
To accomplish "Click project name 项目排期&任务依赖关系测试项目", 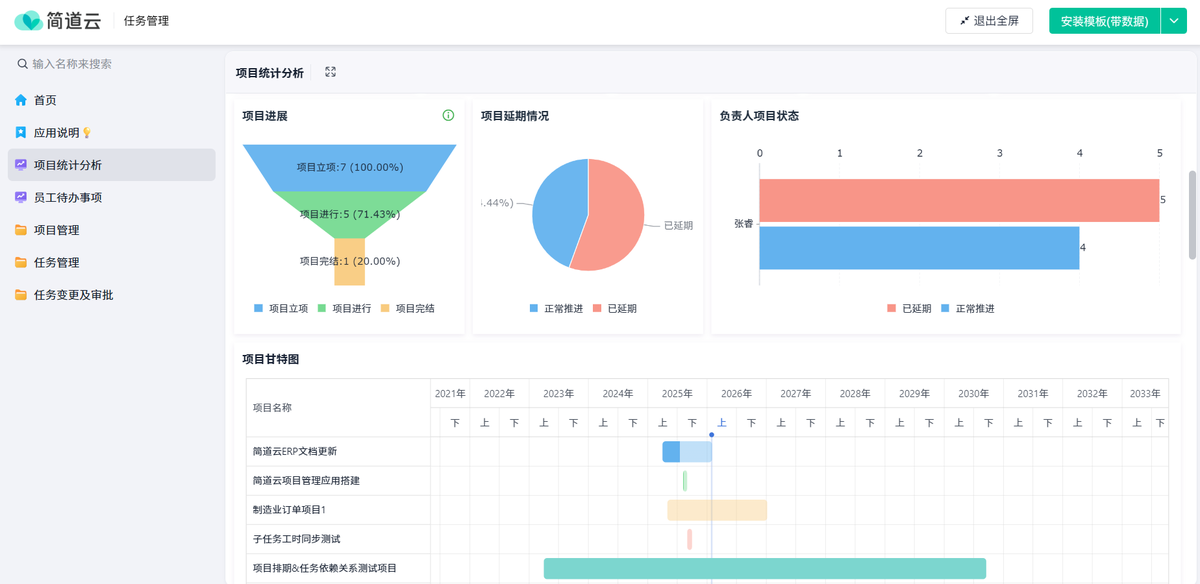I will (325, 568).
